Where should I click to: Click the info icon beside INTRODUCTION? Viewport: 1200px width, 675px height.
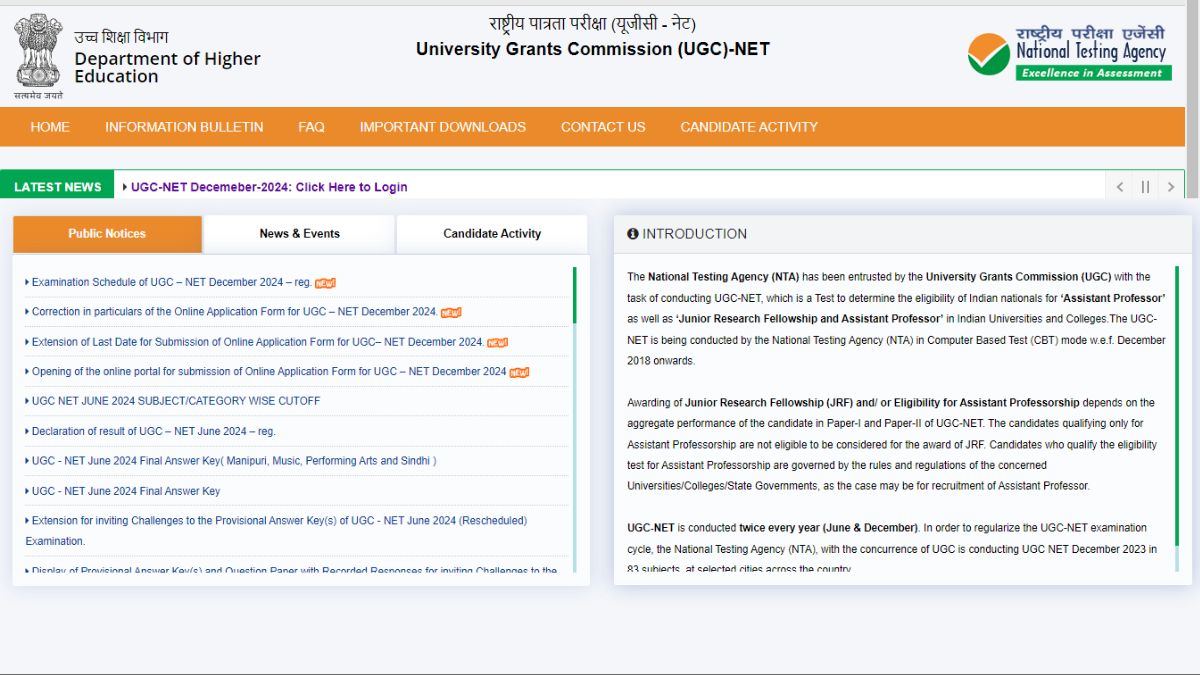pyautogui.click(x=632, y=233)
